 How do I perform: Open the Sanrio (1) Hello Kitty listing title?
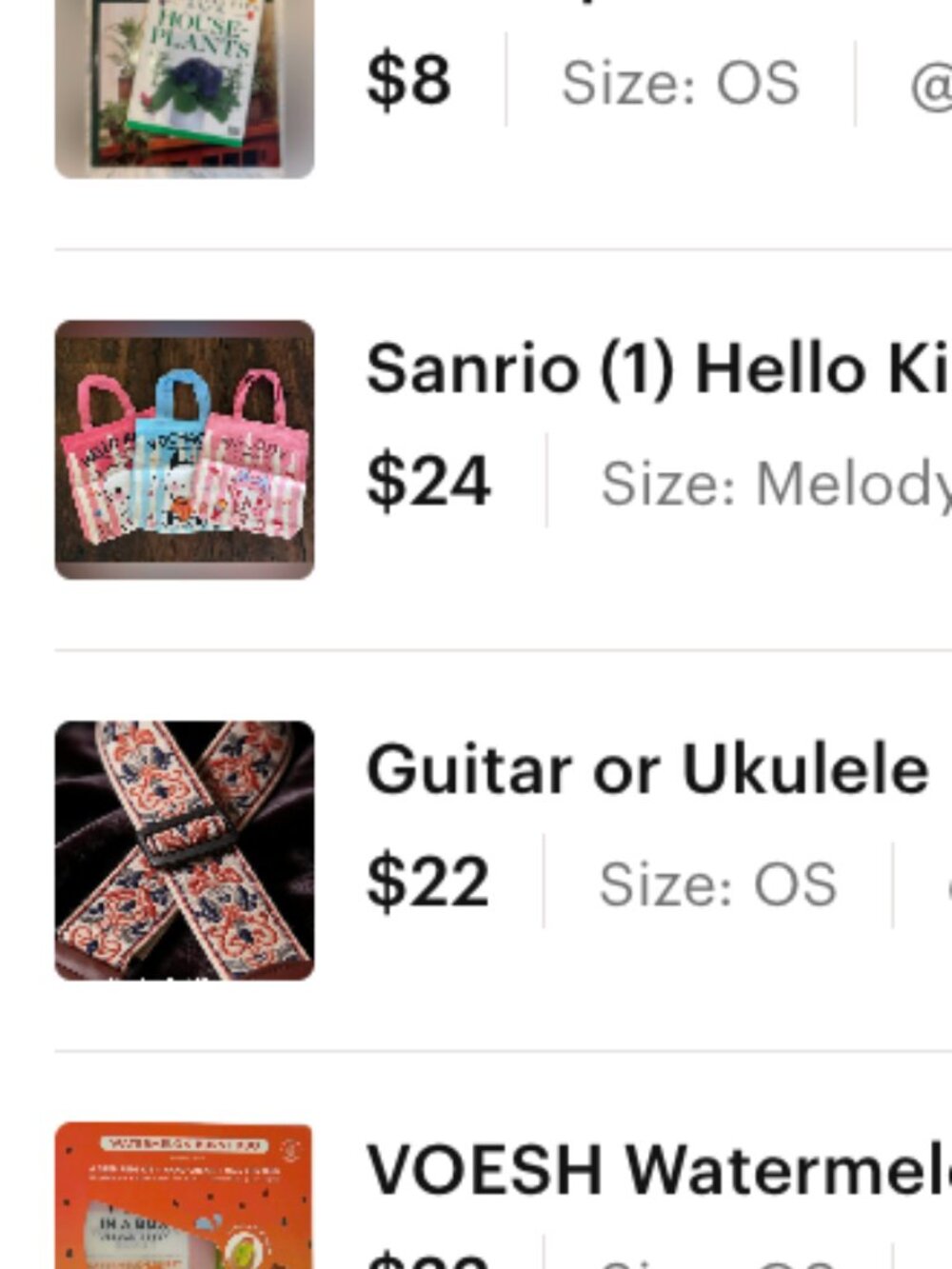point(657,368)
